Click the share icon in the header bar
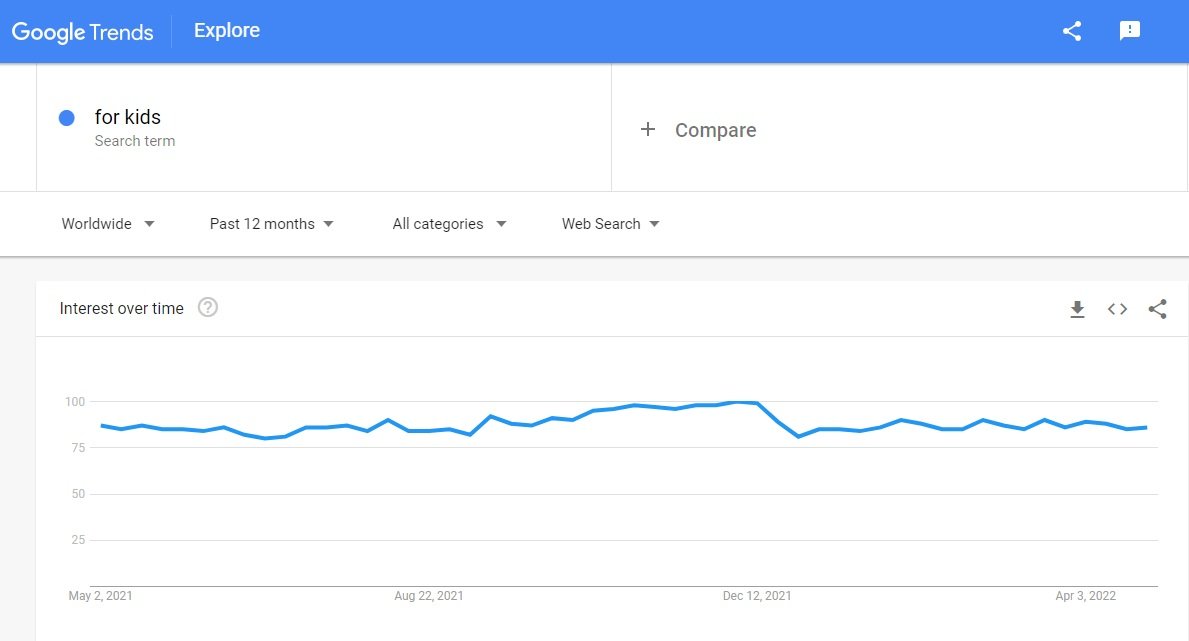 point(1071,31)
